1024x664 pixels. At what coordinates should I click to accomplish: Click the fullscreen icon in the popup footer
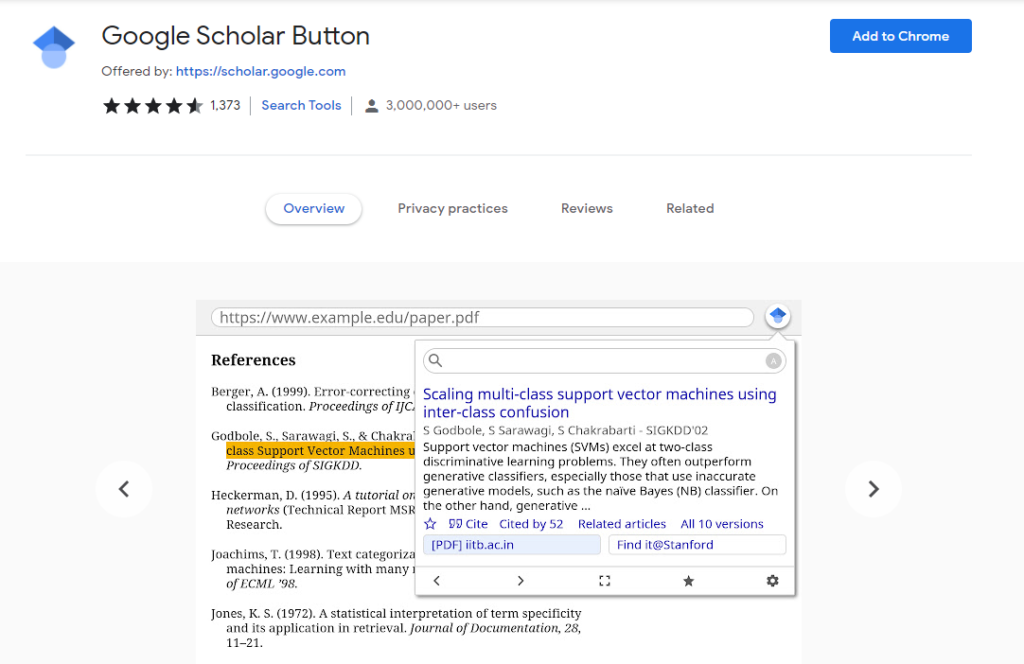pyautogui.click(x=604, y=581)
